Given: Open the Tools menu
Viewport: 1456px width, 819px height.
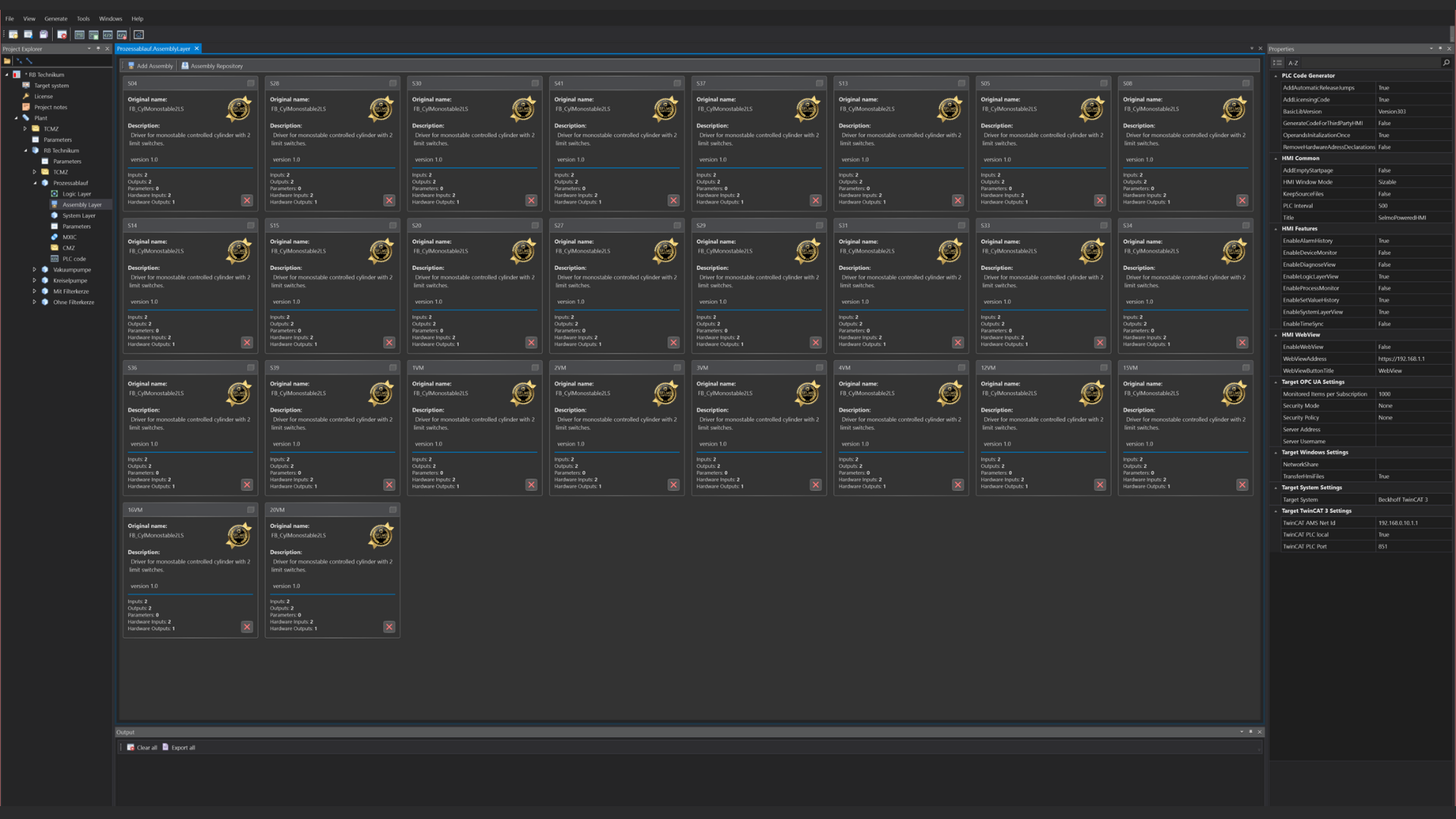Looking at the screenshot, I should pos(83,19).
